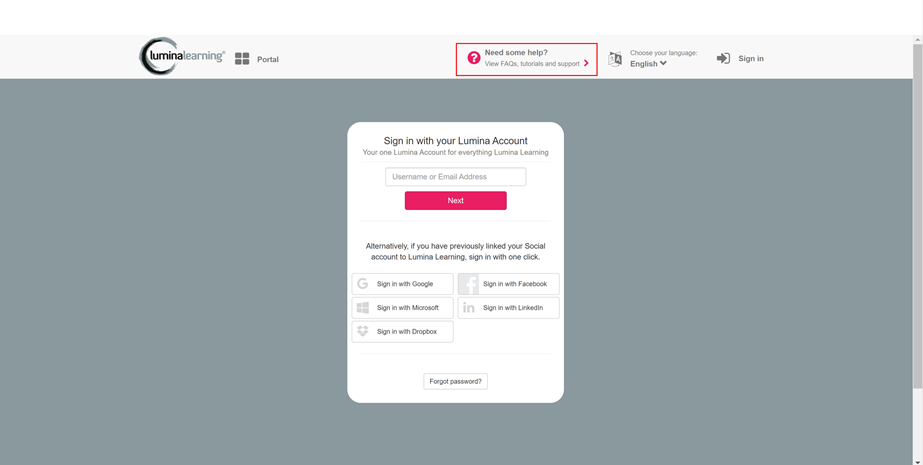Select Sign in from header
Viewport: 923px width, 465px height.
click(751, 58)
